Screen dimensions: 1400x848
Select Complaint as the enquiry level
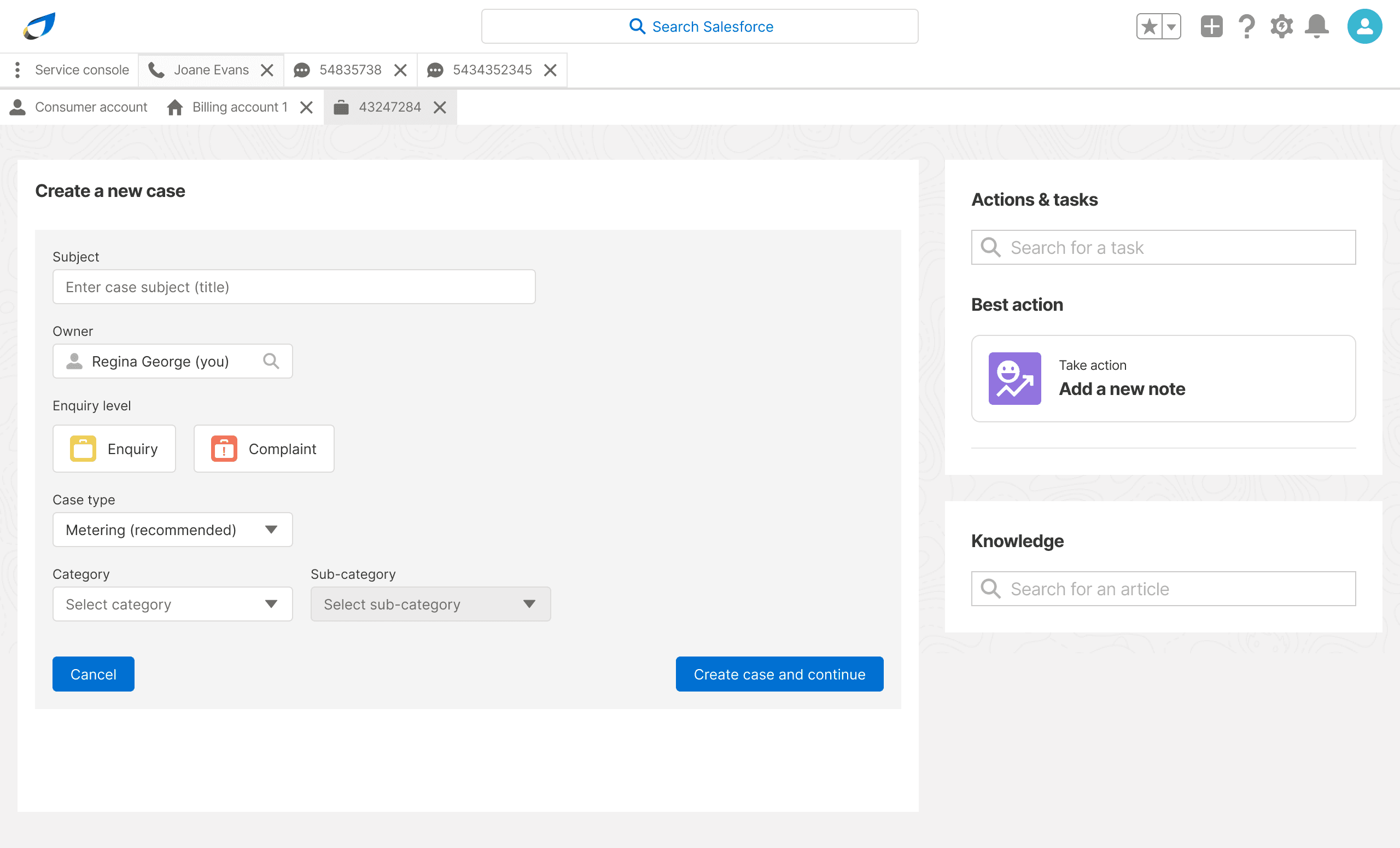click(264, 449)
